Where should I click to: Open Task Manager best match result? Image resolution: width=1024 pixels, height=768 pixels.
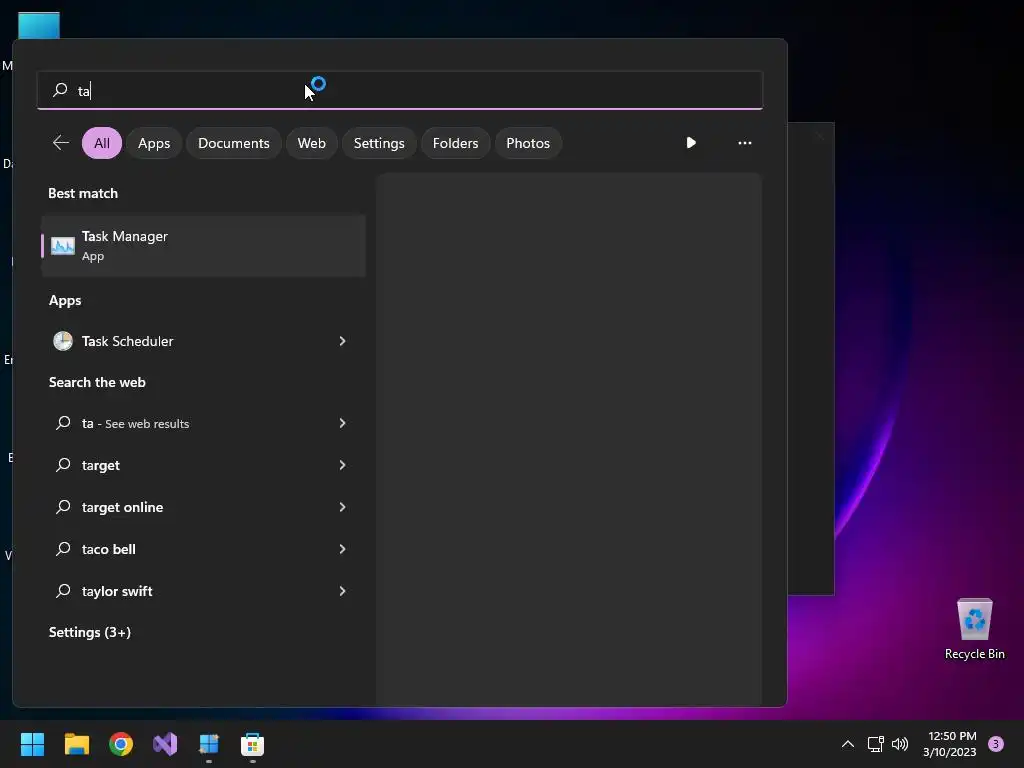point(203,246)
